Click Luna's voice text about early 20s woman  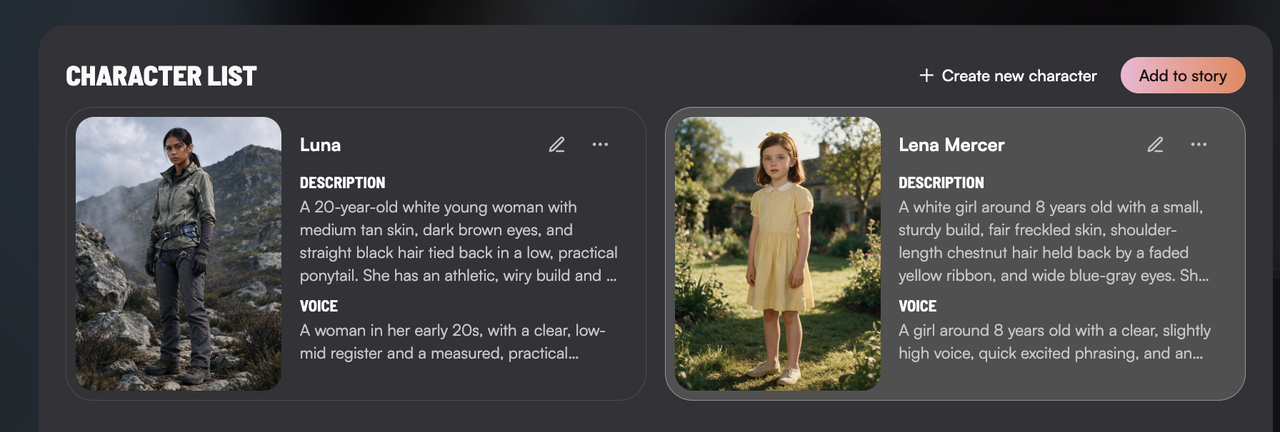[x=453, y=342]
